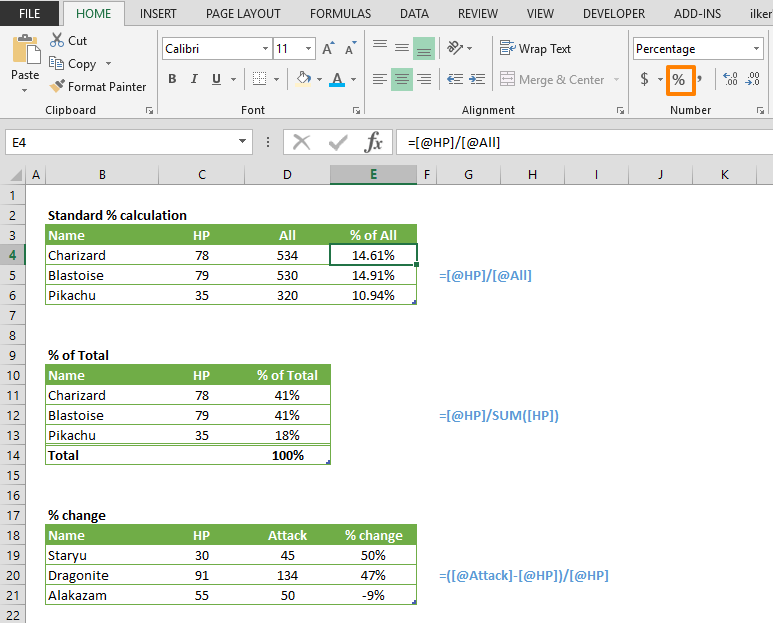The width and height of the screenshot is (773, 623).
Task: Expand the Name Box dropdown arrow
Action: tap(242, 142)
